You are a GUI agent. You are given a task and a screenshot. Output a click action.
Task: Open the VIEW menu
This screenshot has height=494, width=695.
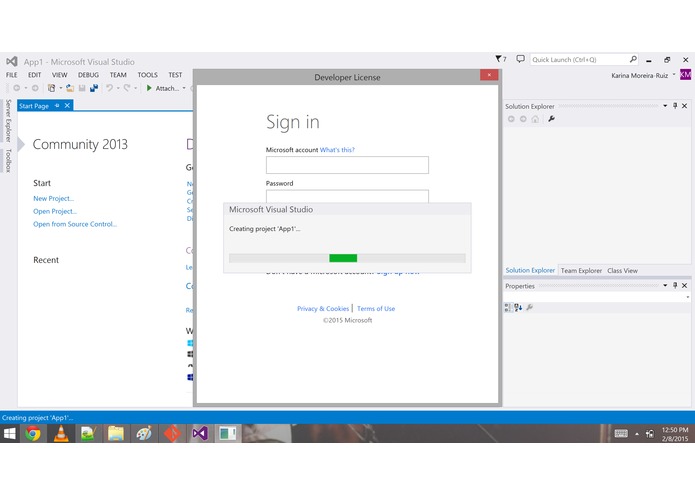(x=59, y=75)
